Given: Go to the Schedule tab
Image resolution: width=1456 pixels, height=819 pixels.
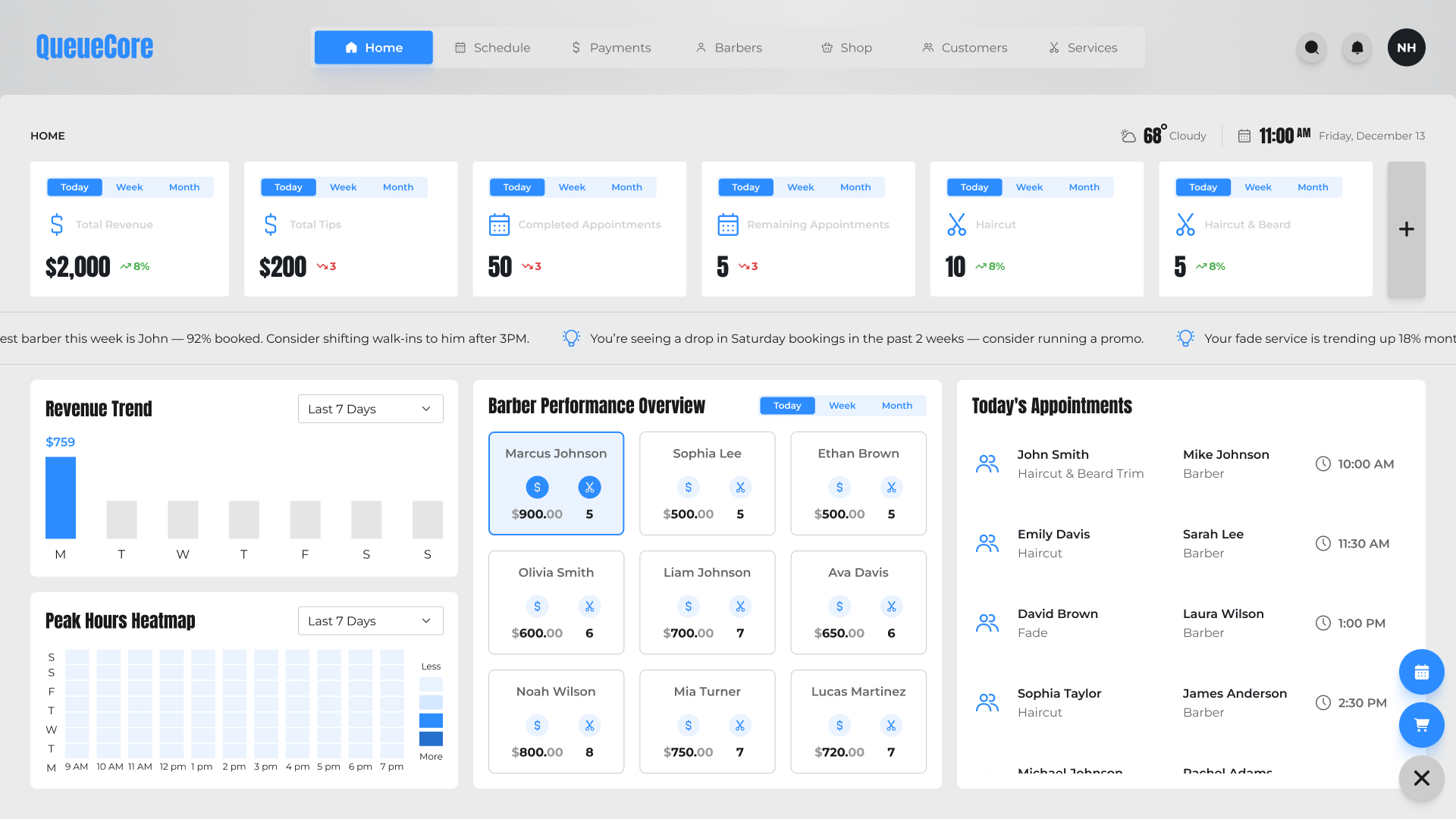Looking at the screenshot, I should [492, 47].
